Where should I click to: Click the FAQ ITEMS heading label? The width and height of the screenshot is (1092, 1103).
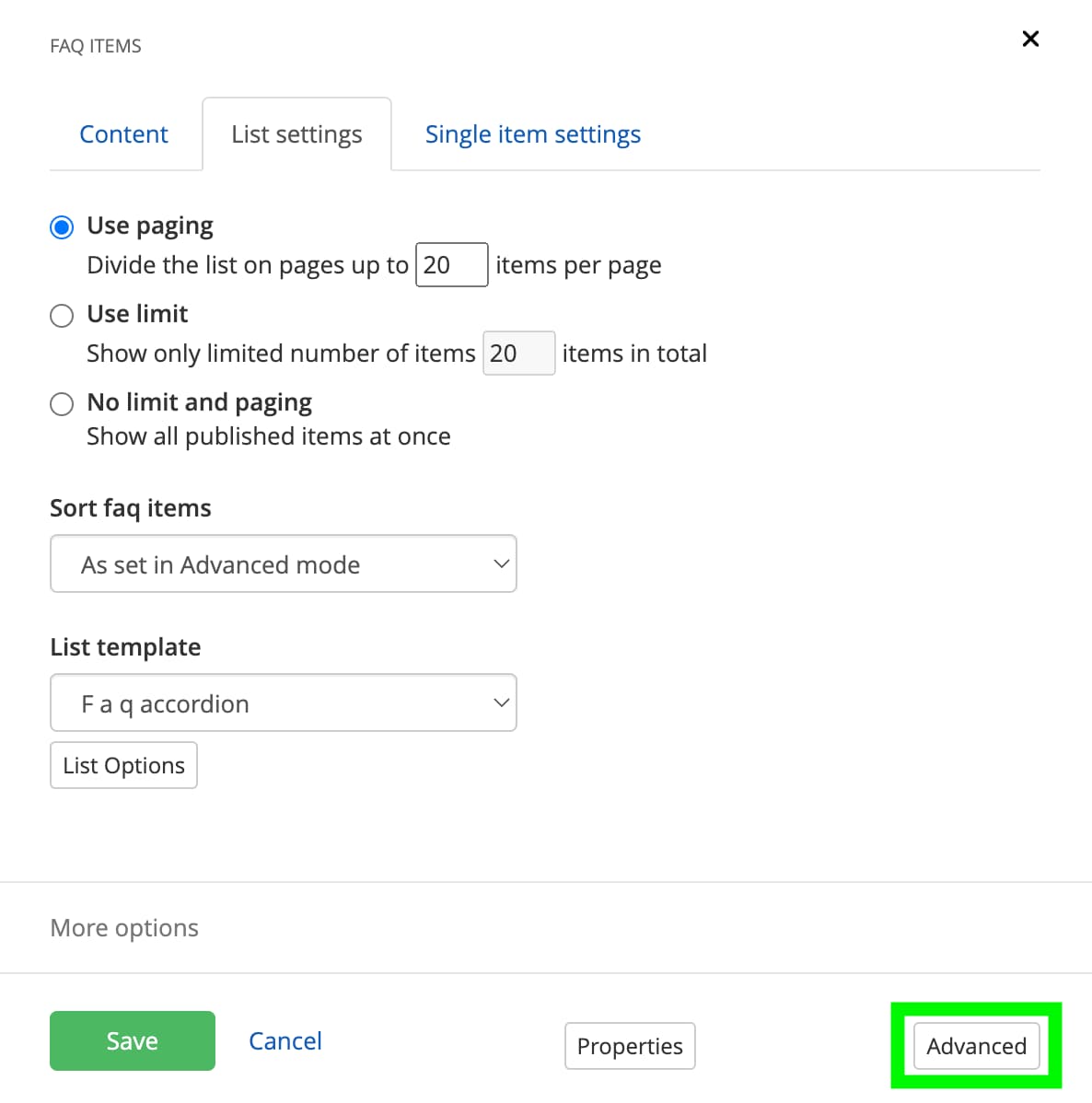tap(96, 45)
